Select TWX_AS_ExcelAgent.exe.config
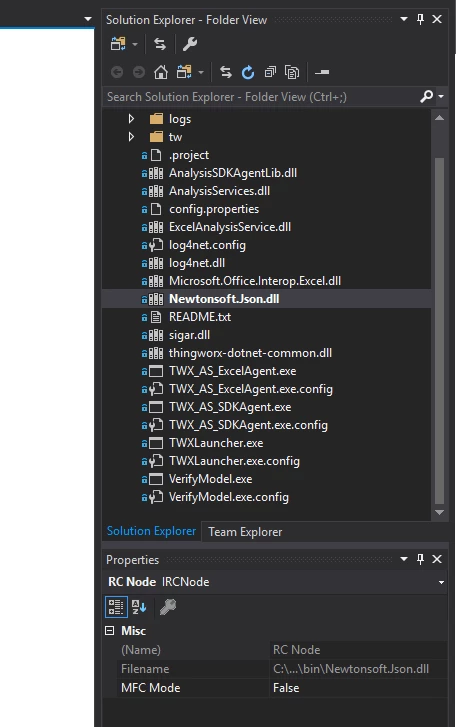The width and height of the screenshot is (456, 727). [x=251, y=389]
